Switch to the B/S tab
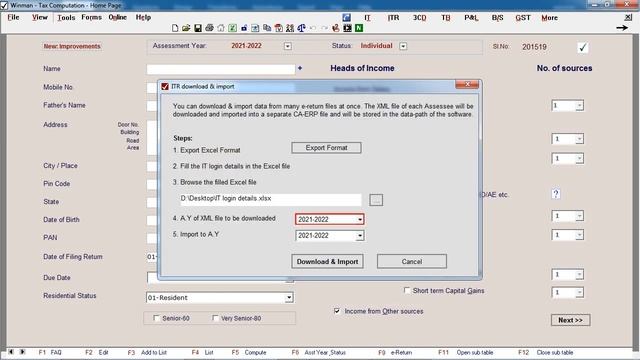640x360 pixels. pos(498,18)
